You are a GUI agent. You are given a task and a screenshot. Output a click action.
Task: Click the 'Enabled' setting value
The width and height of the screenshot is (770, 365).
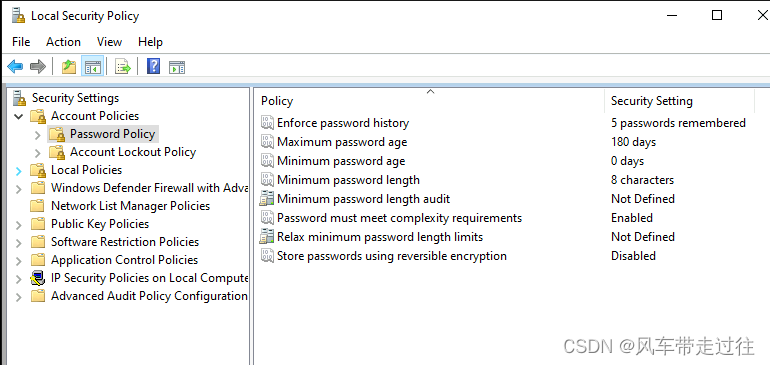(632, 218)
